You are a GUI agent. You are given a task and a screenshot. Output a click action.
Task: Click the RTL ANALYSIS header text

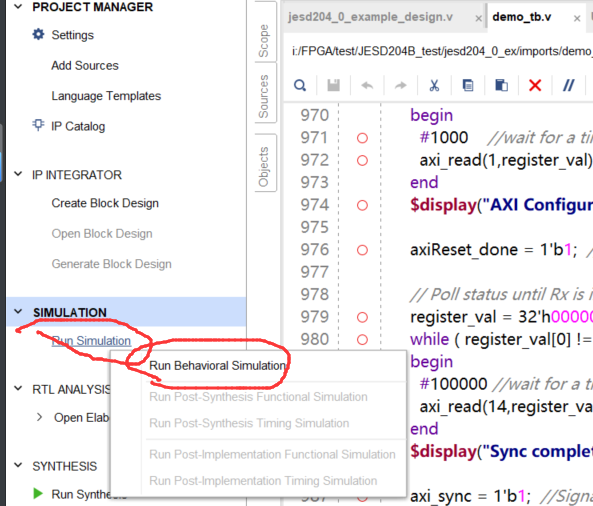point(71,389)
